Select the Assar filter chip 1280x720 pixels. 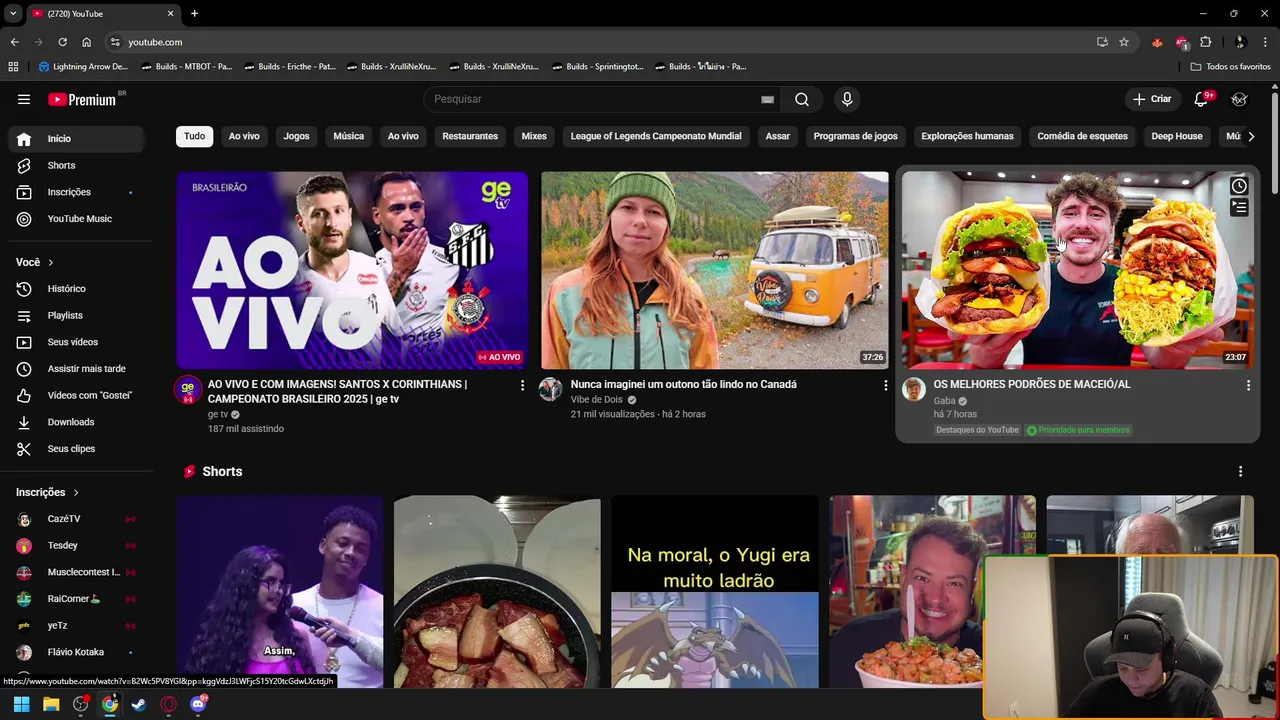778,136
